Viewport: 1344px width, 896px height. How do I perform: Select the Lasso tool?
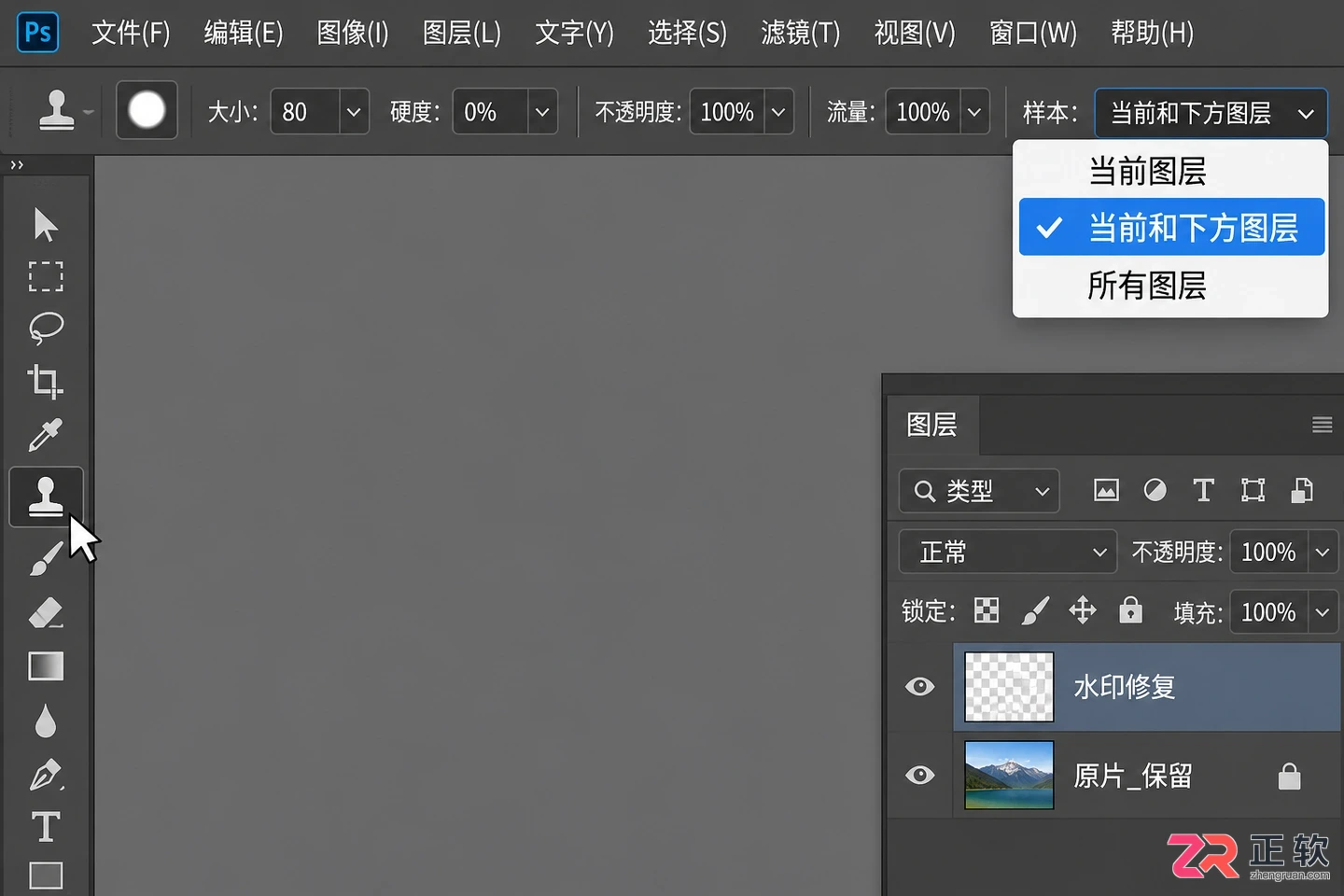[46, 328]
